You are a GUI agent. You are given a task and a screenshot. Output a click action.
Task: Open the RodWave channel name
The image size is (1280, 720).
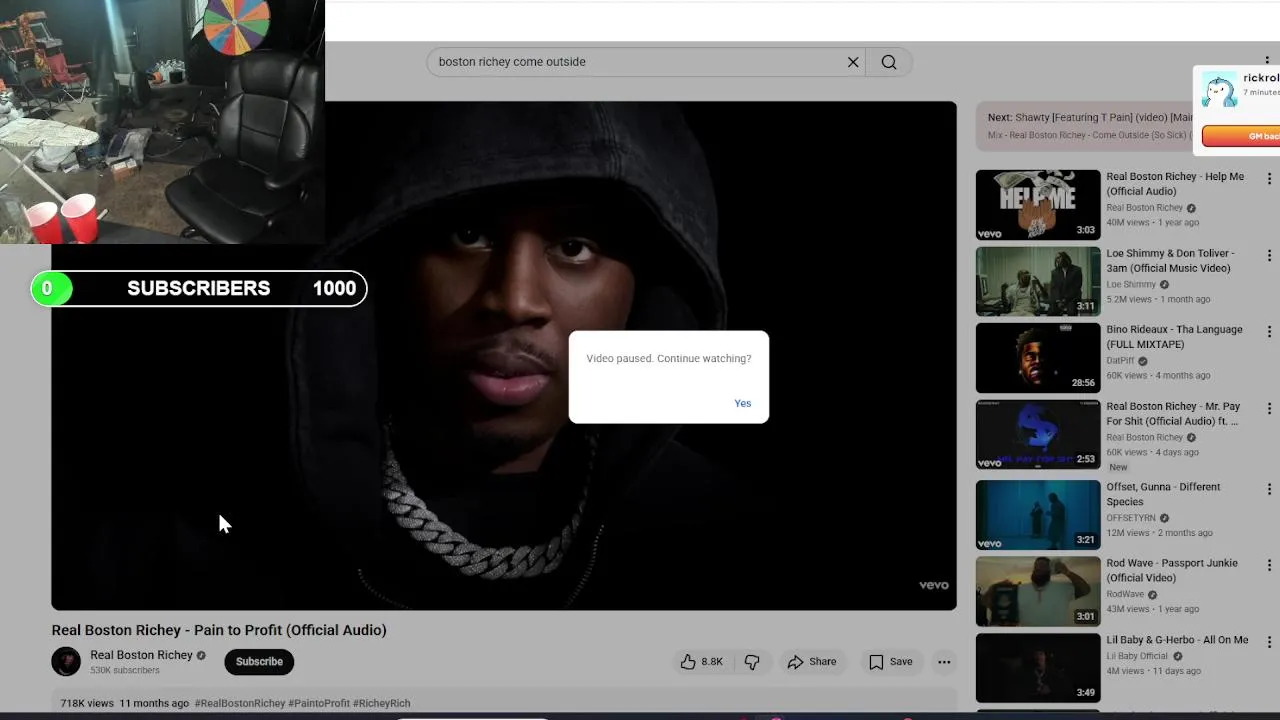[1125, 594]
